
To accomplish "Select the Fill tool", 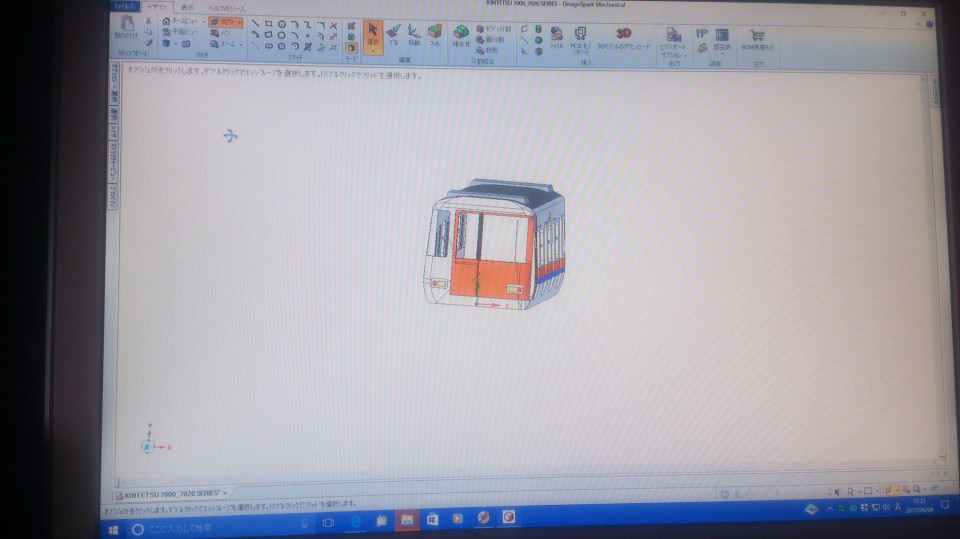I will click(435, 34).
